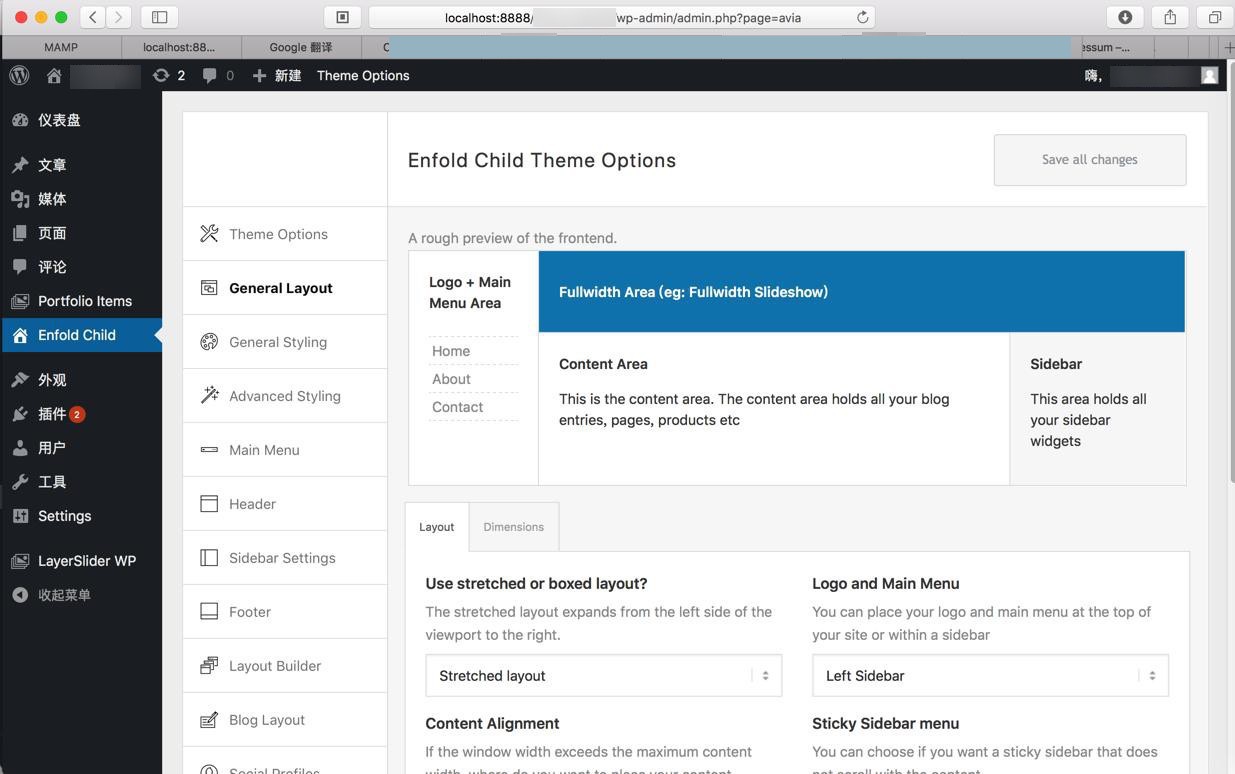Click Save all changes button
This screenshot has height=774, width=1235.
[1089, 160]
